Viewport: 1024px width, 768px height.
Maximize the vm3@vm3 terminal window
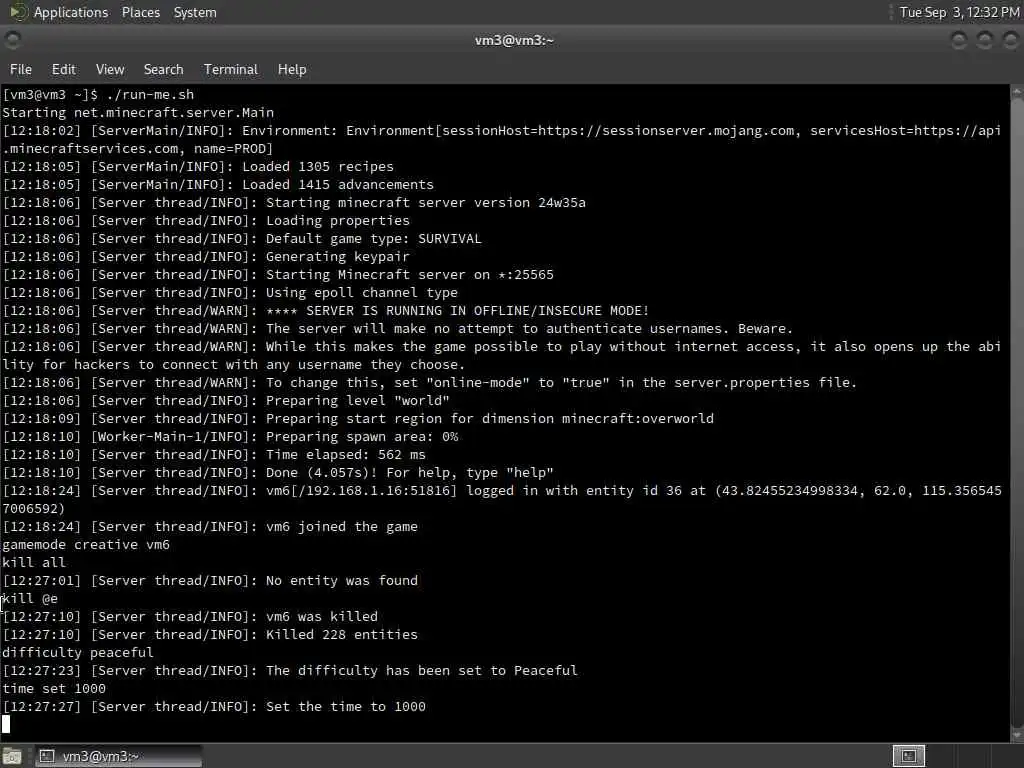[x=984, y=40]
